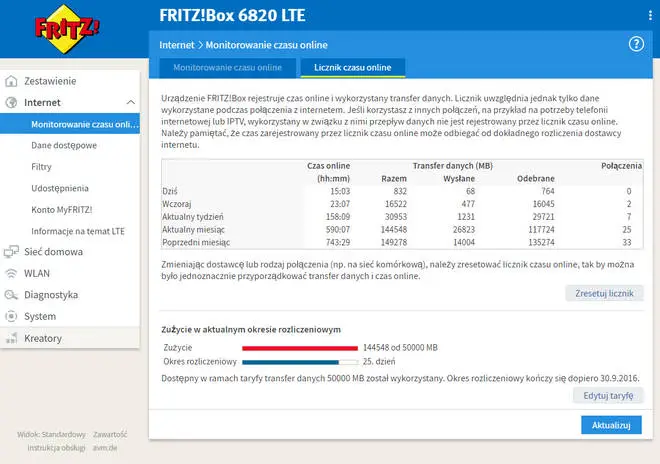Click the Edytuj taryfę button
Image resolution: width=660 pixels, height=464 pixels.
click(608, 396)
